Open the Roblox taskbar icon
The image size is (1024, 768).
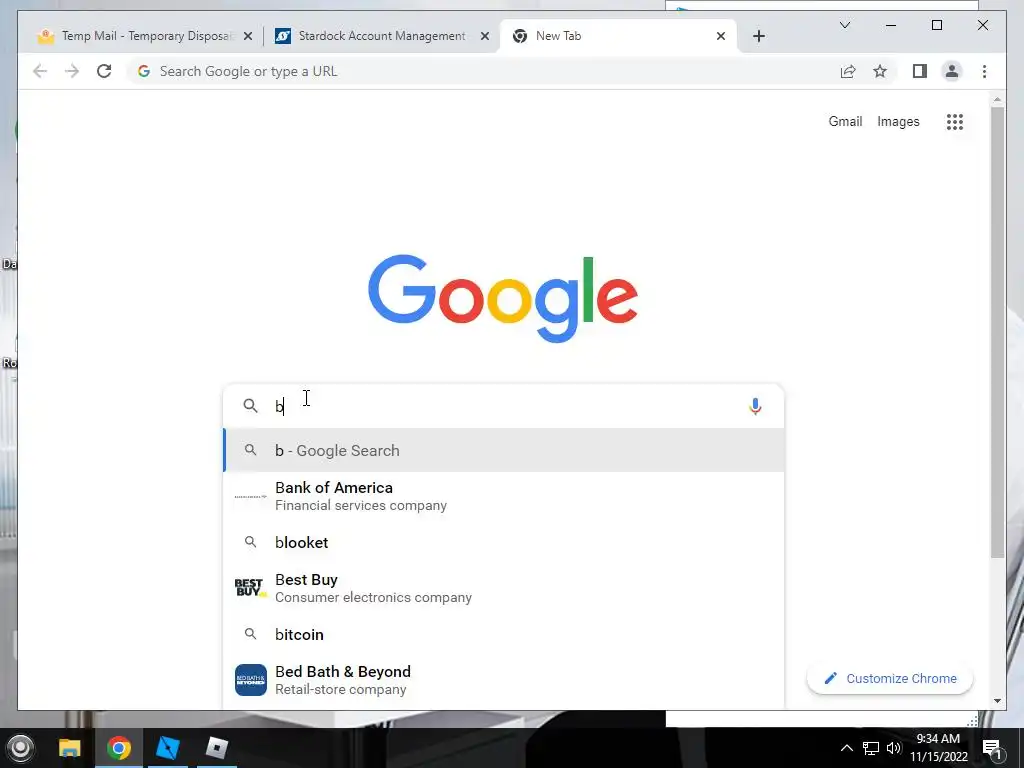[216, 748]
